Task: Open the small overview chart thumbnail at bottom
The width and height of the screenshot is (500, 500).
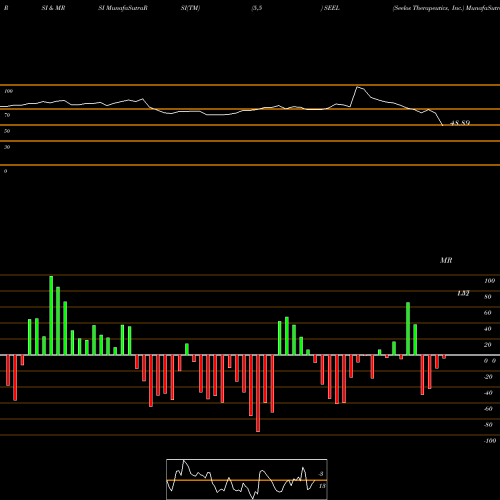Action: coord(247,479)
